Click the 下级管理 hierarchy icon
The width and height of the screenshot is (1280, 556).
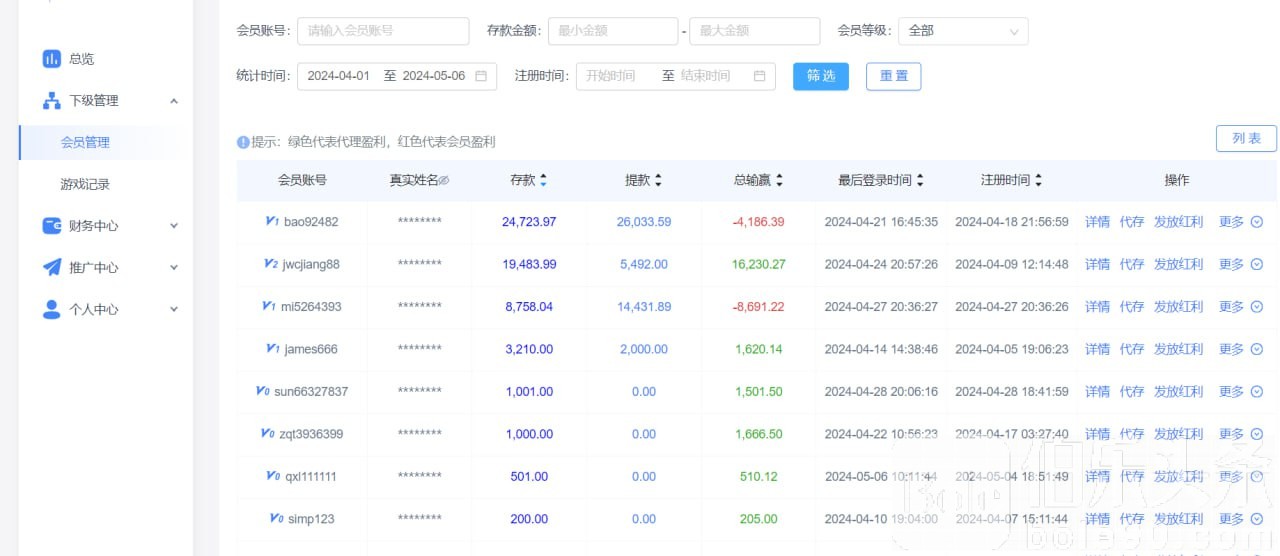(51, 101)
